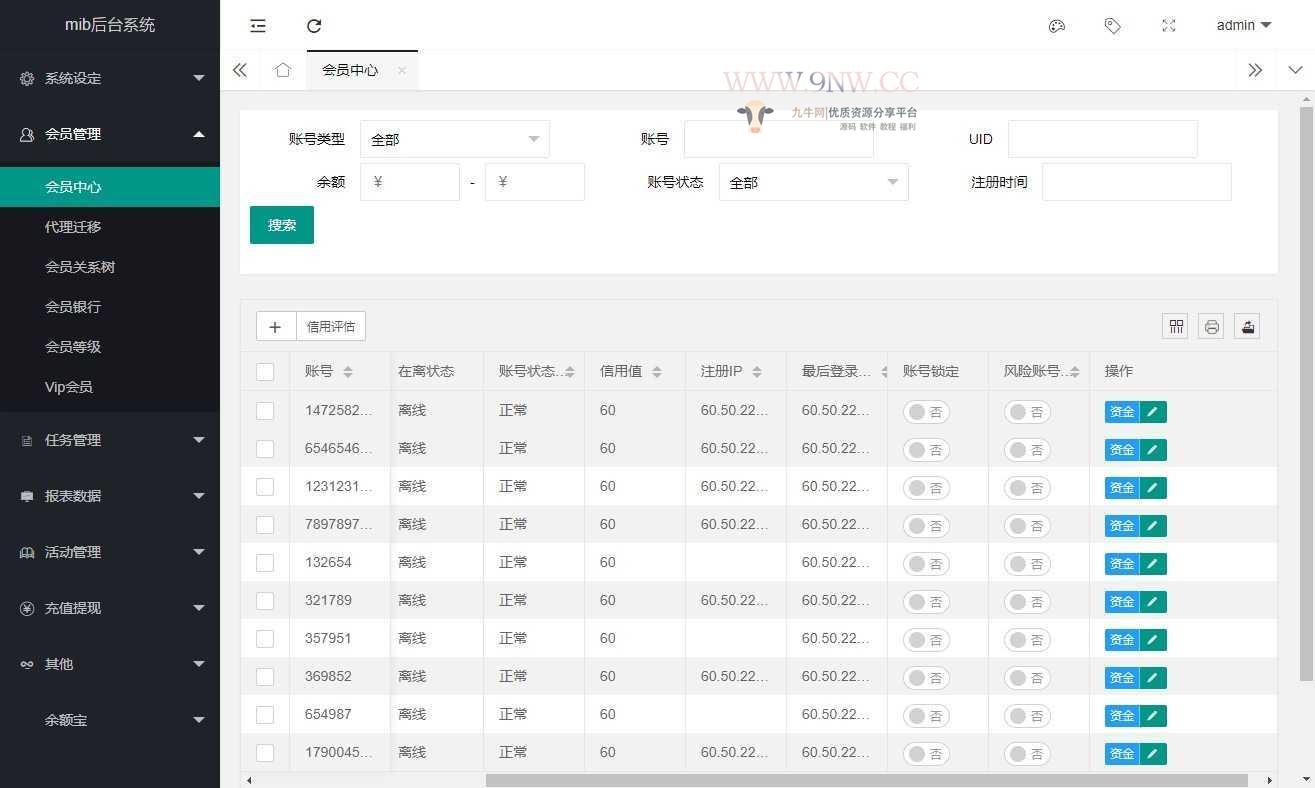Shift tabs right with double-right arrow icon
1315x788 pixels.
(1255, 70)
